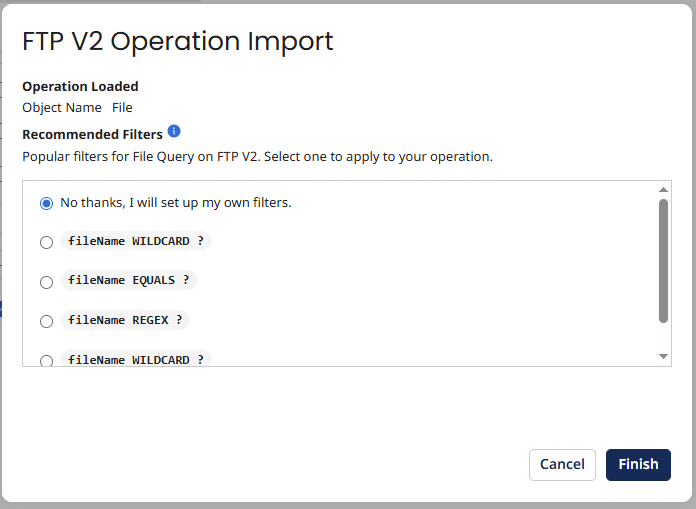This screenshot has width=696, height=509.
Task: Click the 'fileName REGEX ?' filter chip
Action: (125, 320)
